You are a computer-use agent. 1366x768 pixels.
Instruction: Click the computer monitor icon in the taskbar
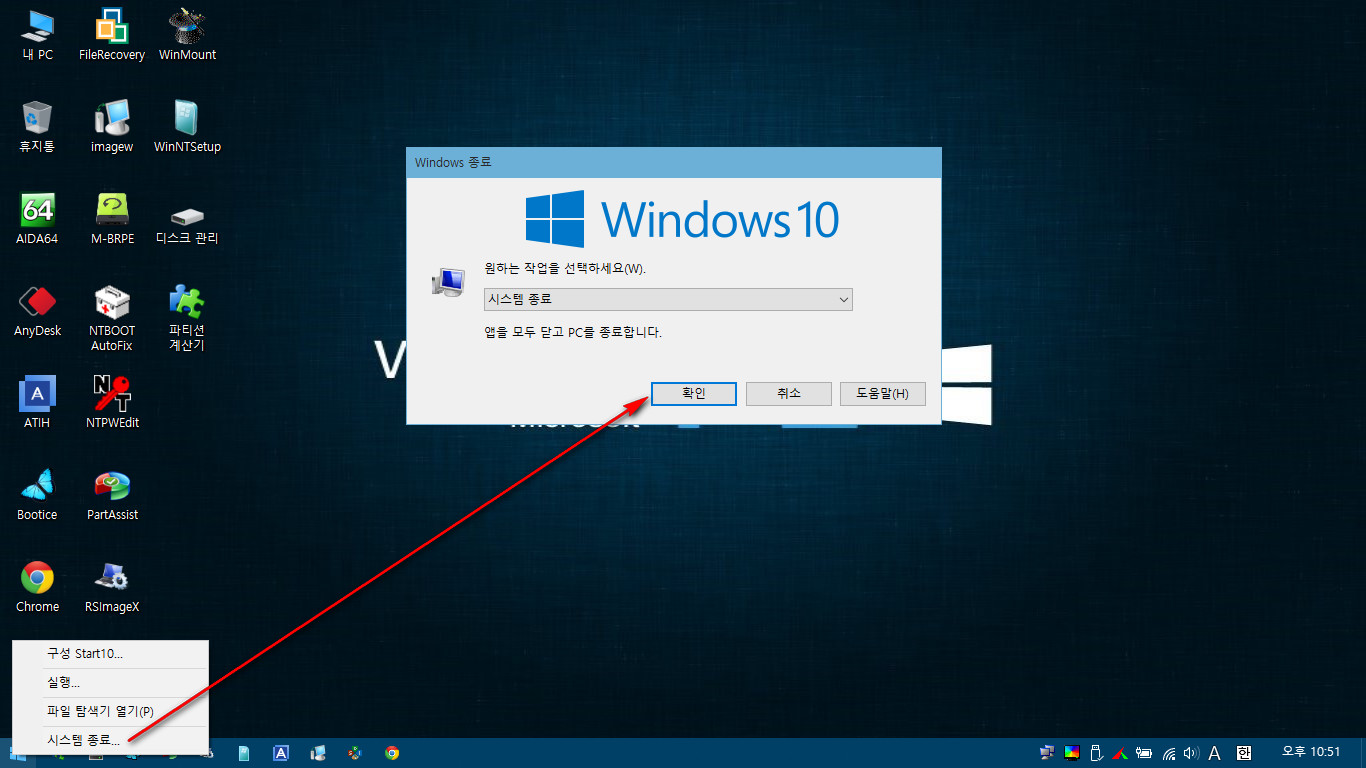[x=318, y=753]
